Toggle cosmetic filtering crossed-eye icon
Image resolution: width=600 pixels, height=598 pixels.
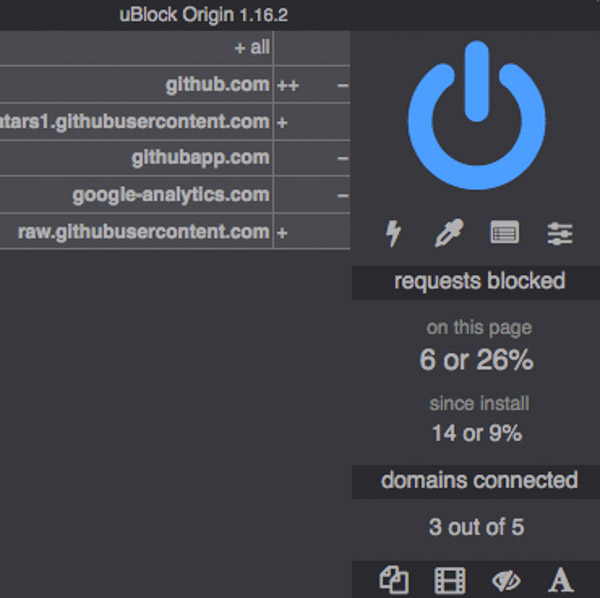pyautogui.click(x=506, y=579)
